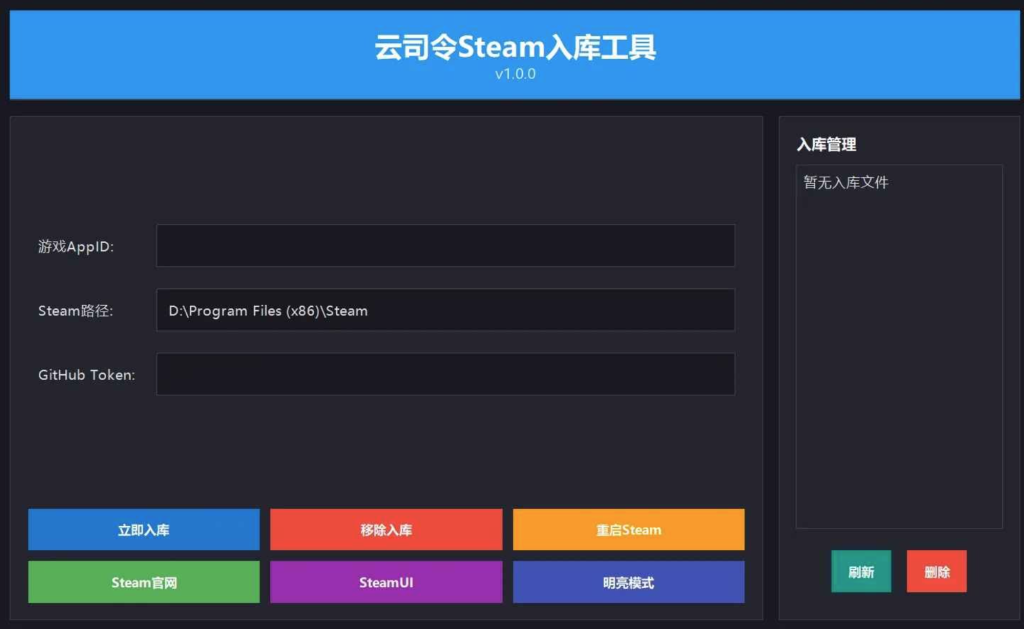
Task: Click the v1.0.0 version label
Action: tap(514, 73)
